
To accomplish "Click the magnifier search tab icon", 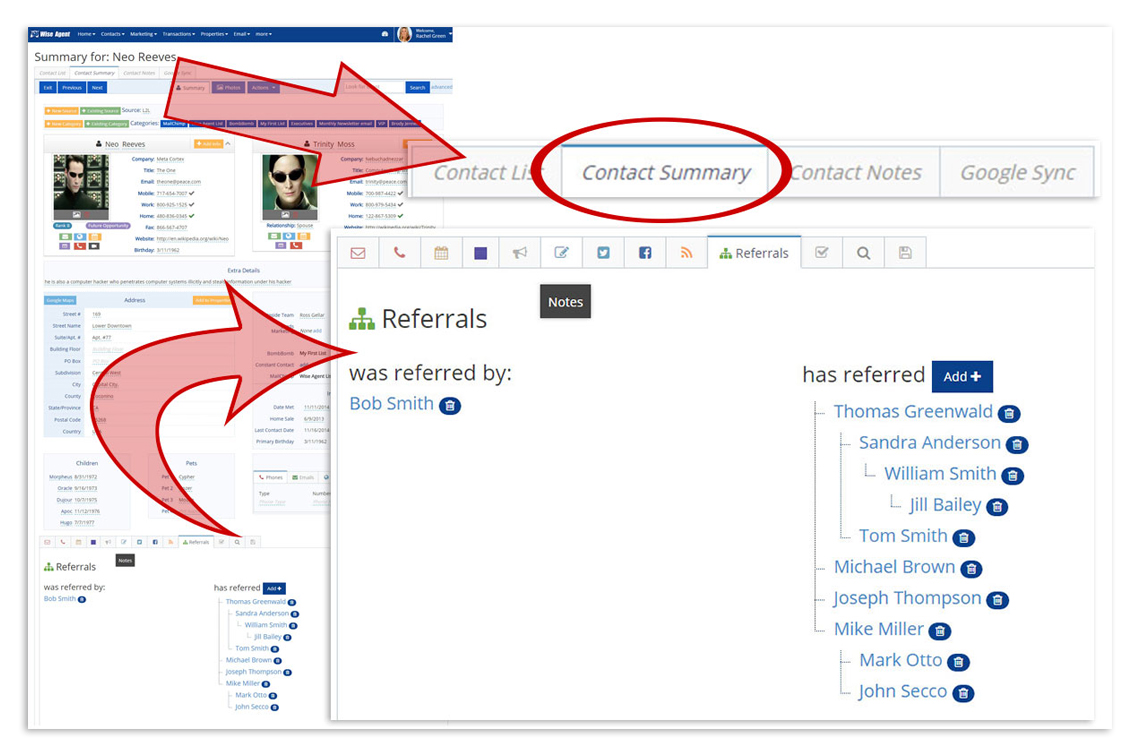I will (863, 253).
